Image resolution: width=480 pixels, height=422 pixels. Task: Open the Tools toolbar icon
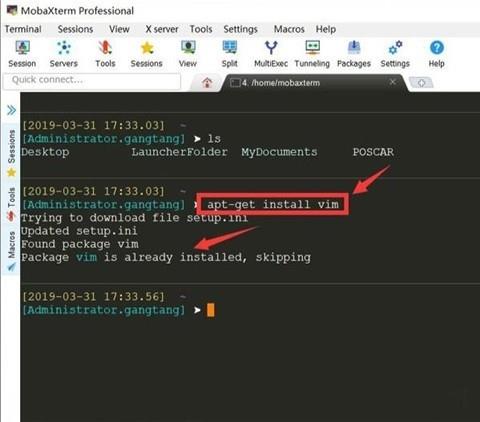(x=105, y=54)
